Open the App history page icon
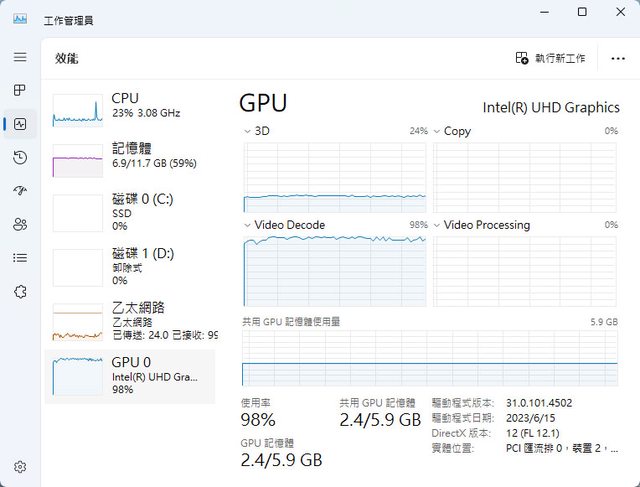The width and height of the screenshot is (640, 487). [x=20, y=157]
